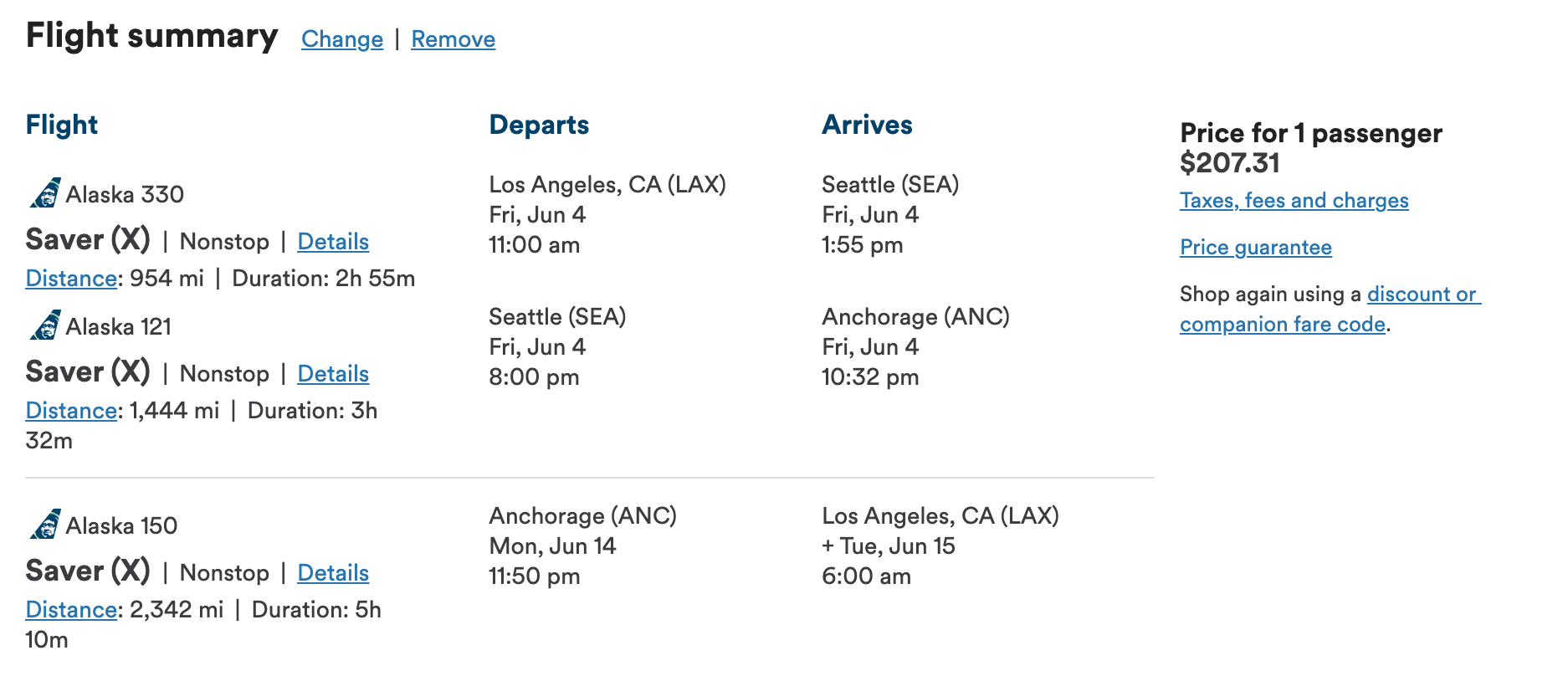Select the Alaska 330 flight number text
This screenshot has width=1568, height=676.
(x=125, y=195)
